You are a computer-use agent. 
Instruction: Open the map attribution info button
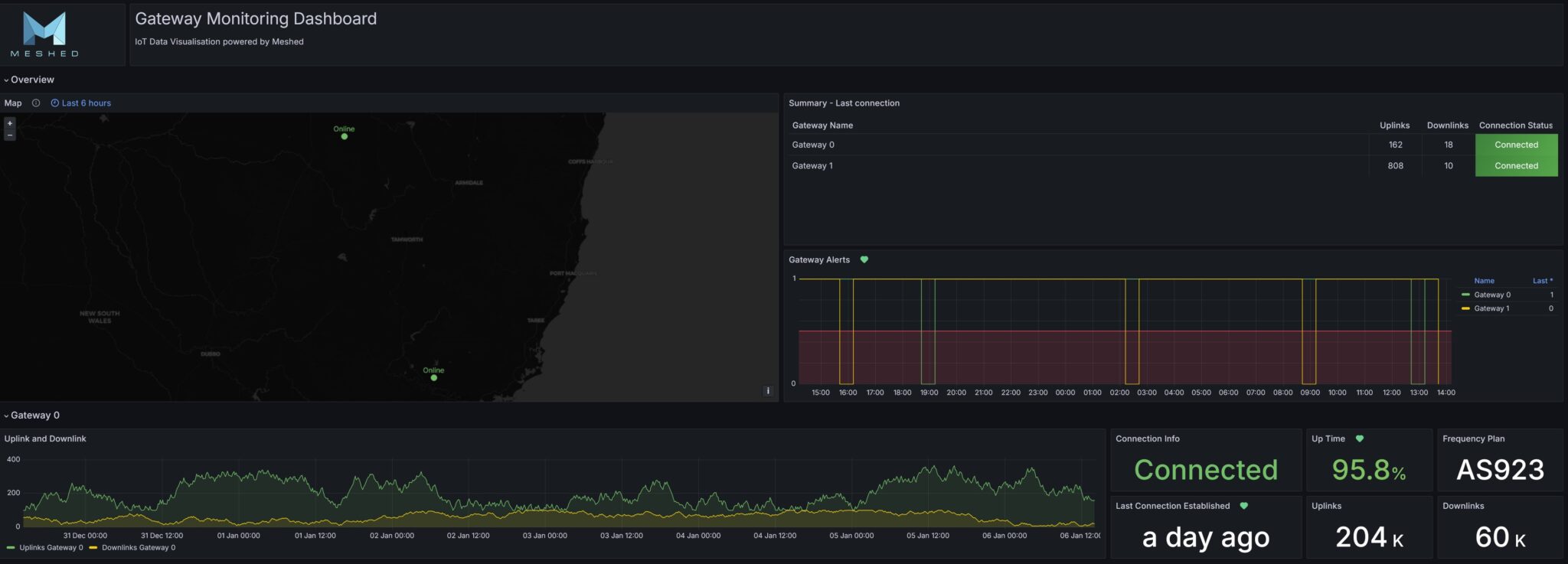click(x=768, y=391)
